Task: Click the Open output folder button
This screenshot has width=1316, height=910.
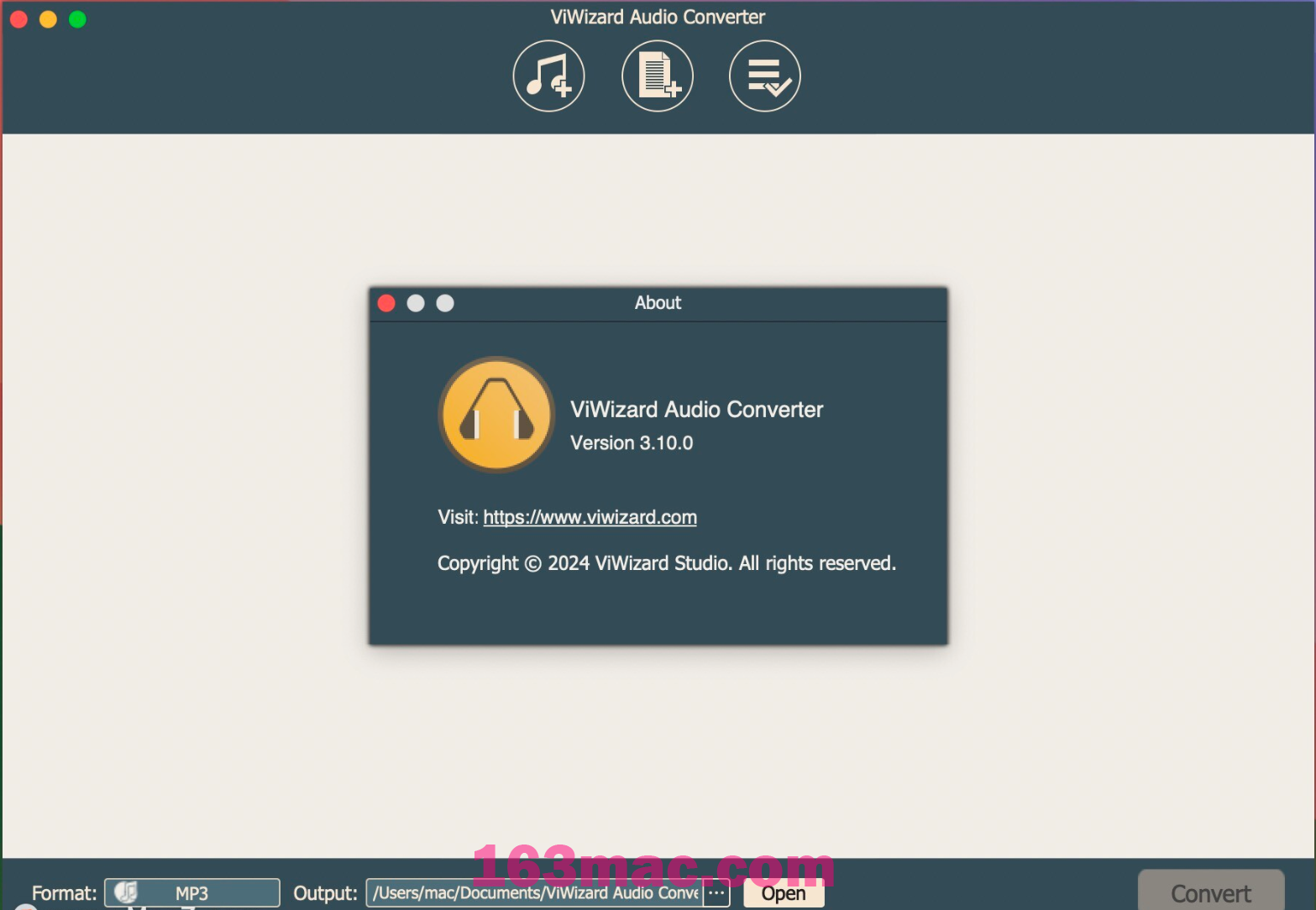Action: click(x=784, y=893)
